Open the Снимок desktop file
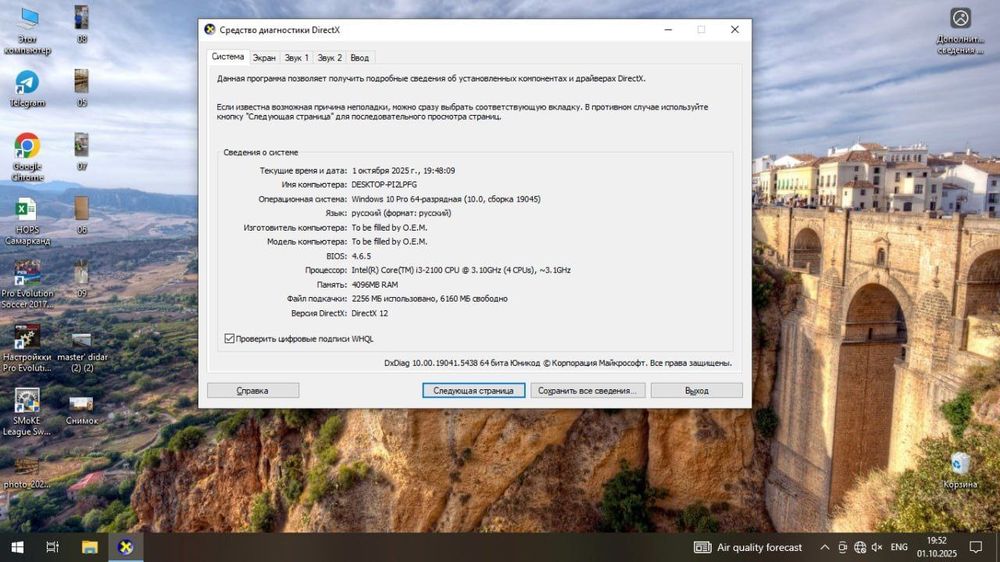1000x562 pixels. click(82, 410)
